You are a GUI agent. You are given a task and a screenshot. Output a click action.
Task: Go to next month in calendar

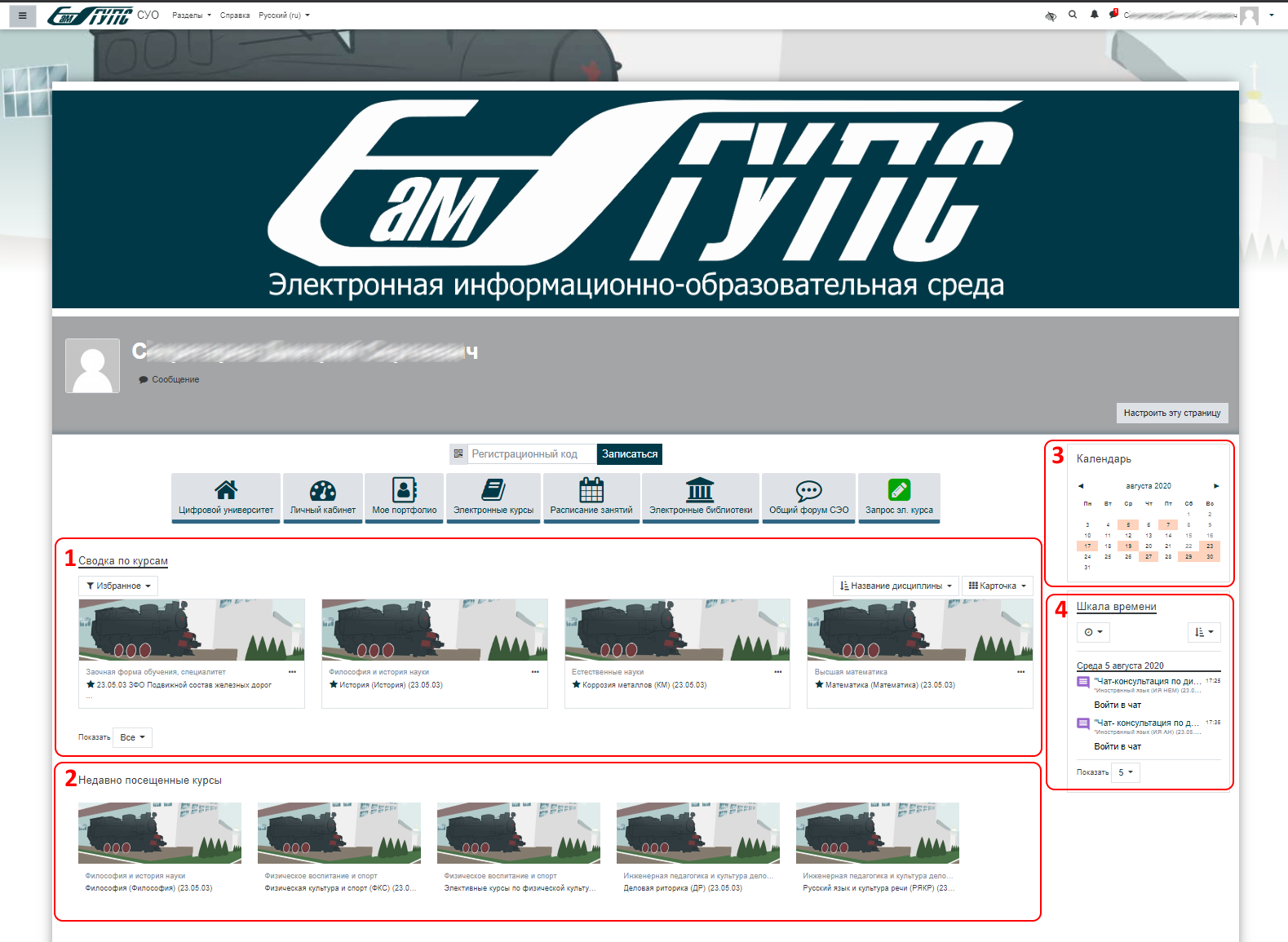point(1216,487)
